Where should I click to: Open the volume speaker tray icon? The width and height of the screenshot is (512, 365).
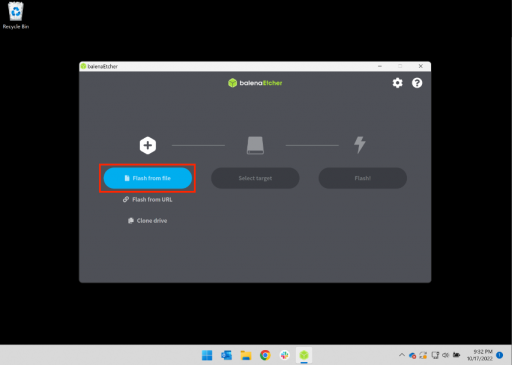[x=446, y=355]
